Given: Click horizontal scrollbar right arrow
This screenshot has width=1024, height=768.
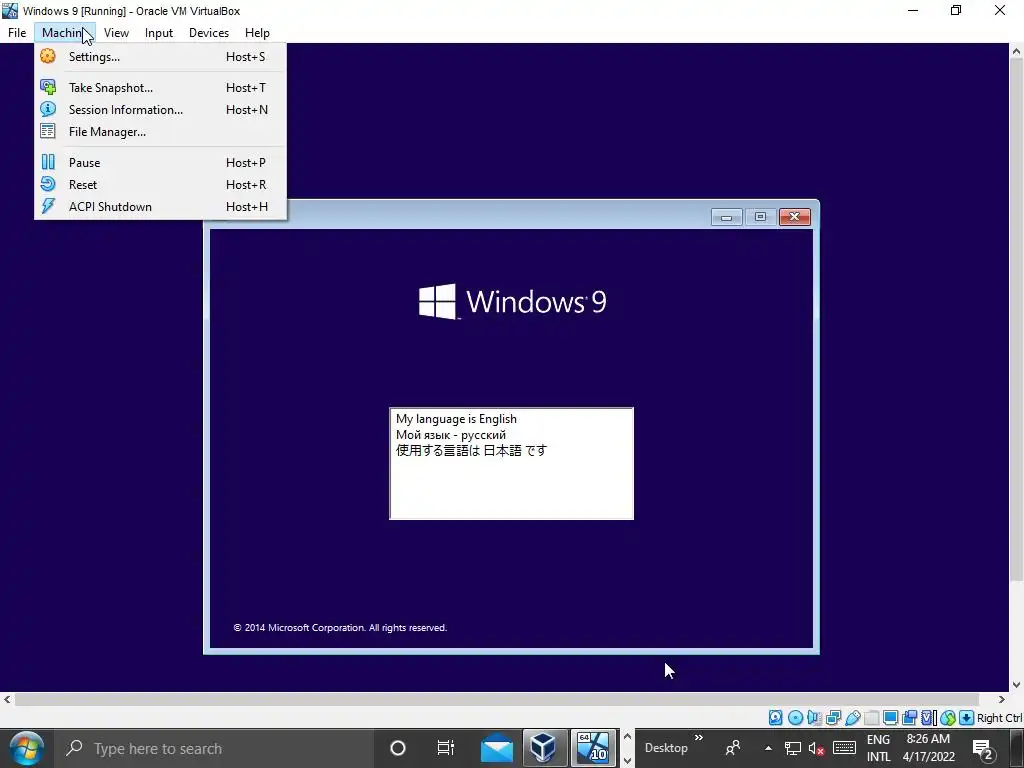Looking at the screenshot, I should (x=1002, y=699).
